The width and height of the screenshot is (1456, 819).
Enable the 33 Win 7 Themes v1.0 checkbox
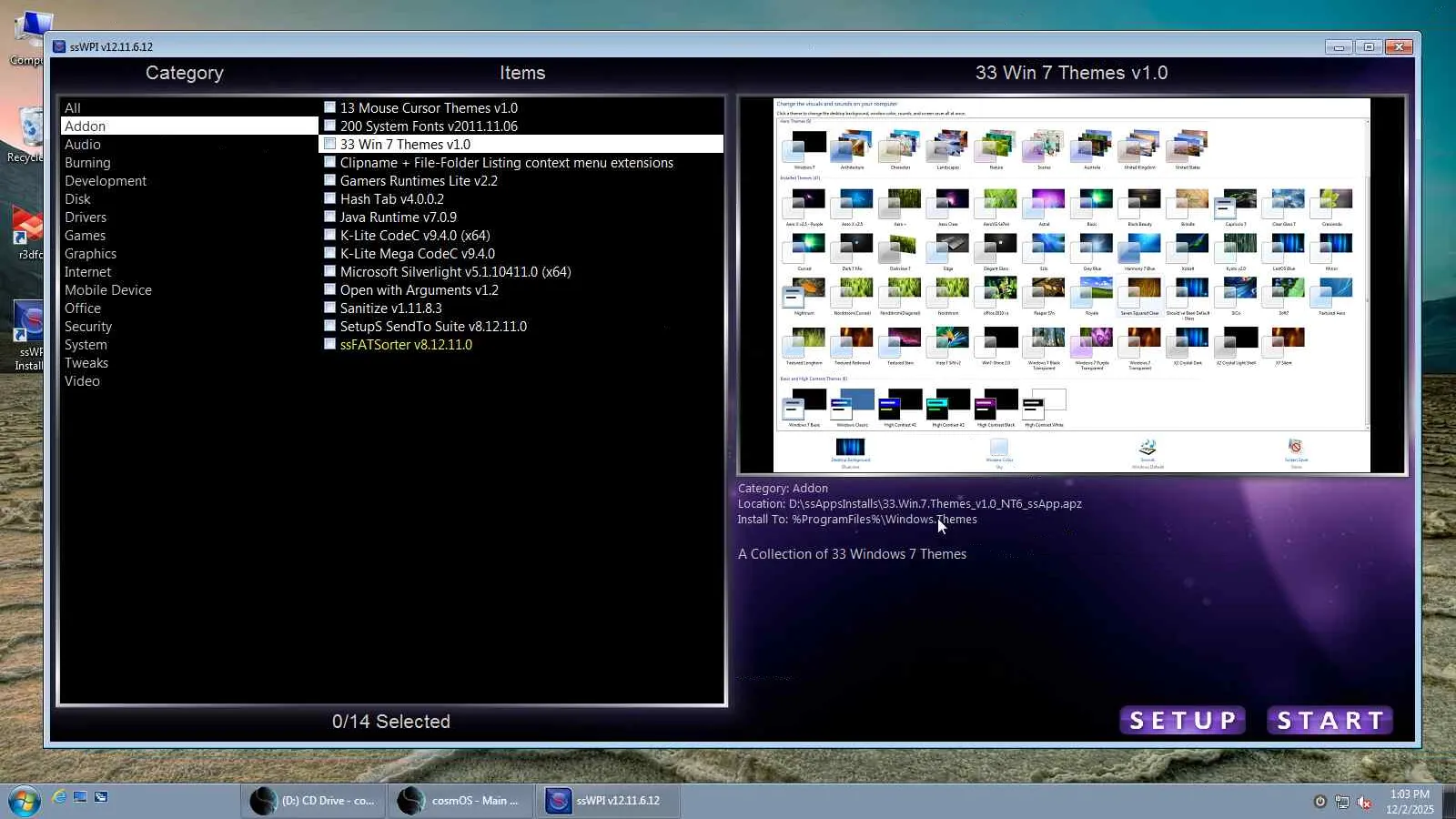coord(330,144)
